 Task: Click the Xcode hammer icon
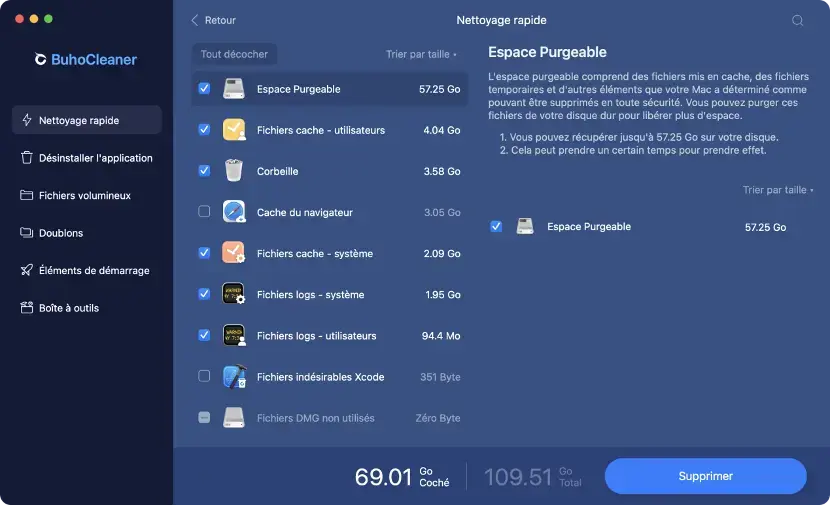tap(233, 376)
